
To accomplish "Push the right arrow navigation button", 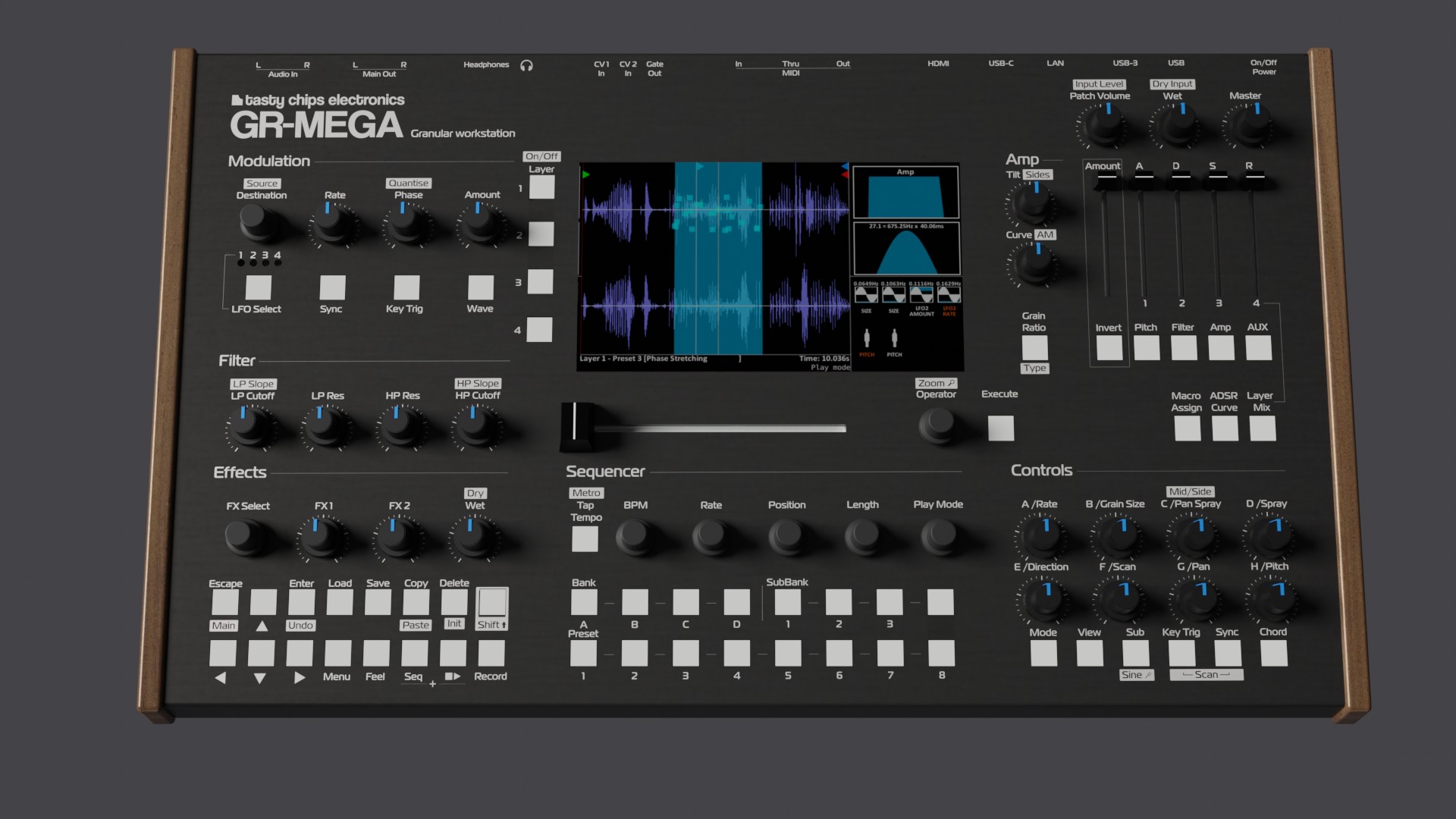I will point(300,653).
